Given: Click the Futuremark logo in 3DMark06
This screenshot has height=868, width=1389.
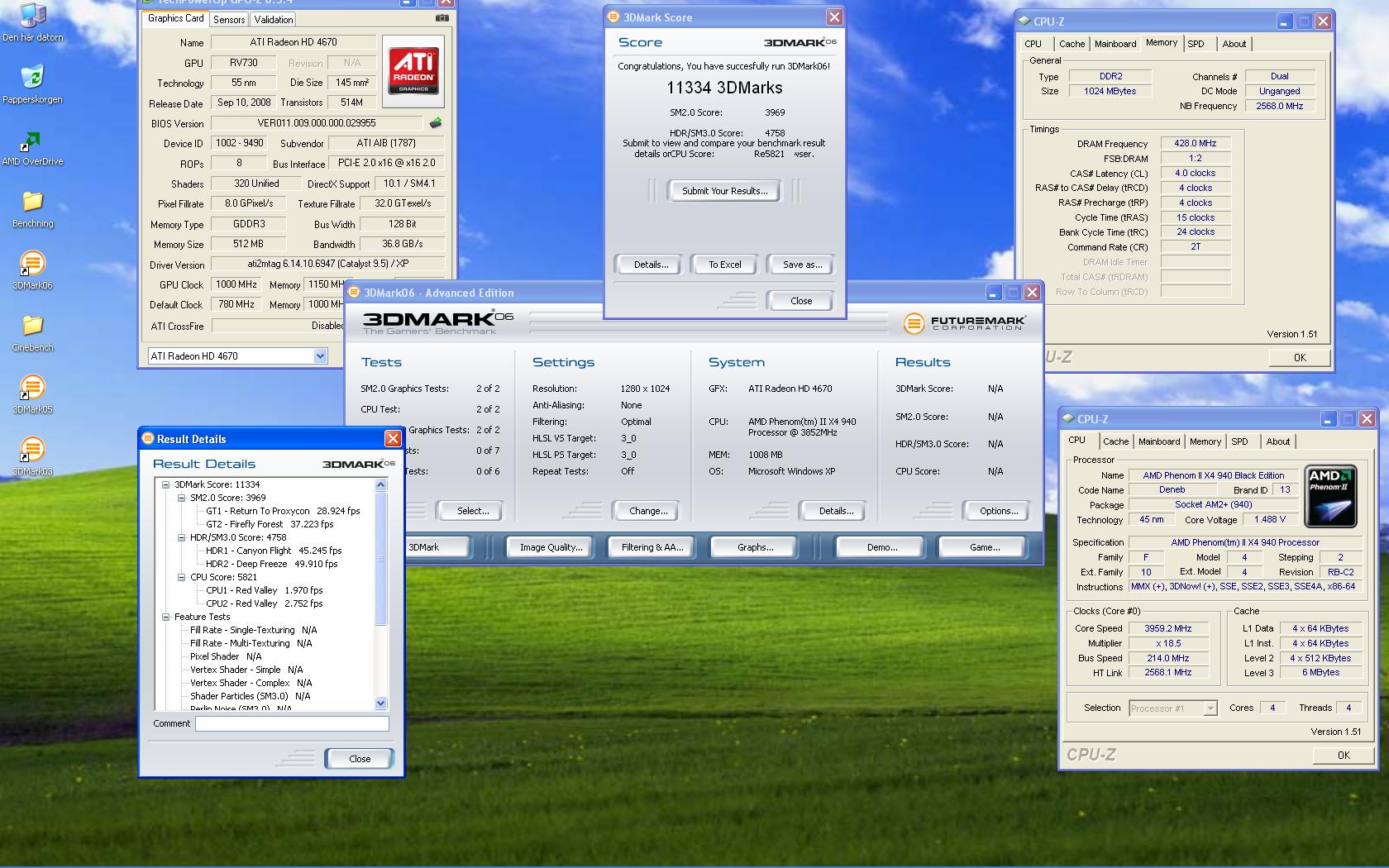Looking at the screenshot, I should click(964, 323).
